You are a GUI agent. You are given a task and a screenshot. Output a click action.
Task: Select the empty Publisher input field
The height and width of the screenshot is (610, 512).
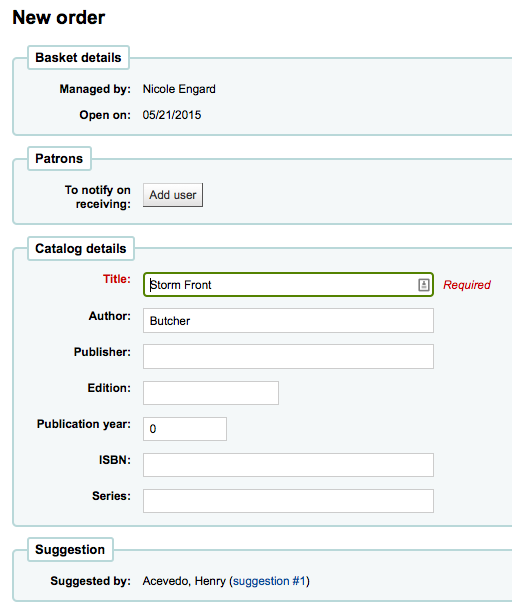pyautogui.click(x=288, y=356)
